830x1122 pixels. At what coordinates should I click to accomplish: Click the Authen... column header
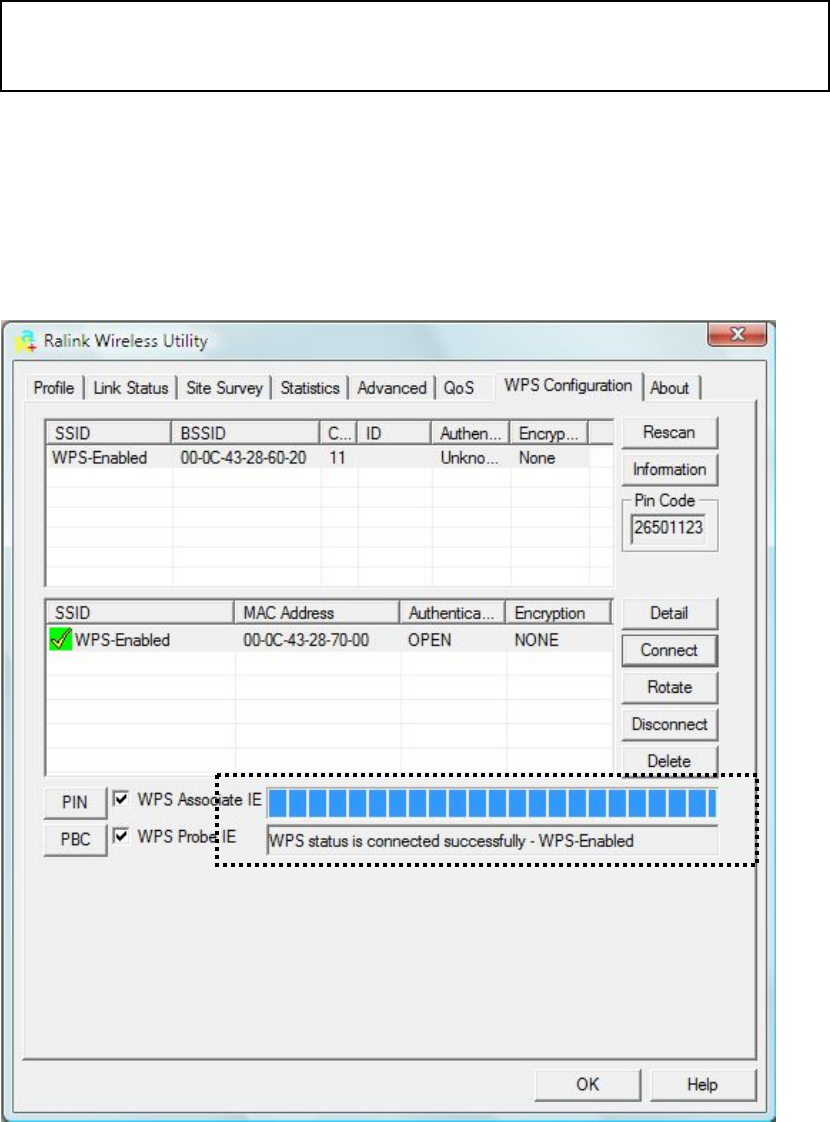[x=470, y=433]
